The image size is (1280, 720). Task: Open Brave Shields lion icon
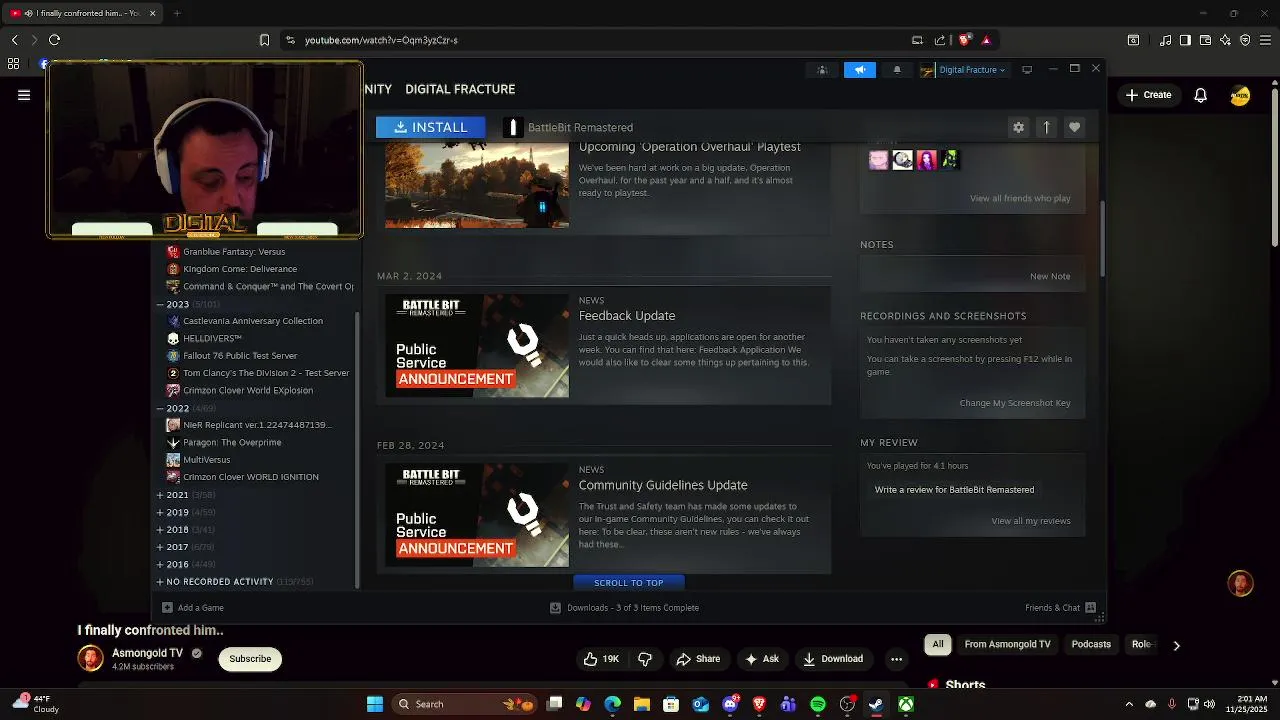click(x=964, y=40)
